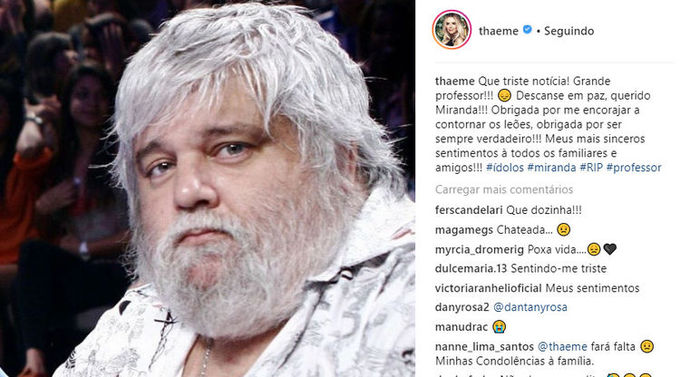Follow the #RIP hashtag link
Image resolution: width=680 pixels, height=377 pixels.
pos(591,167)
